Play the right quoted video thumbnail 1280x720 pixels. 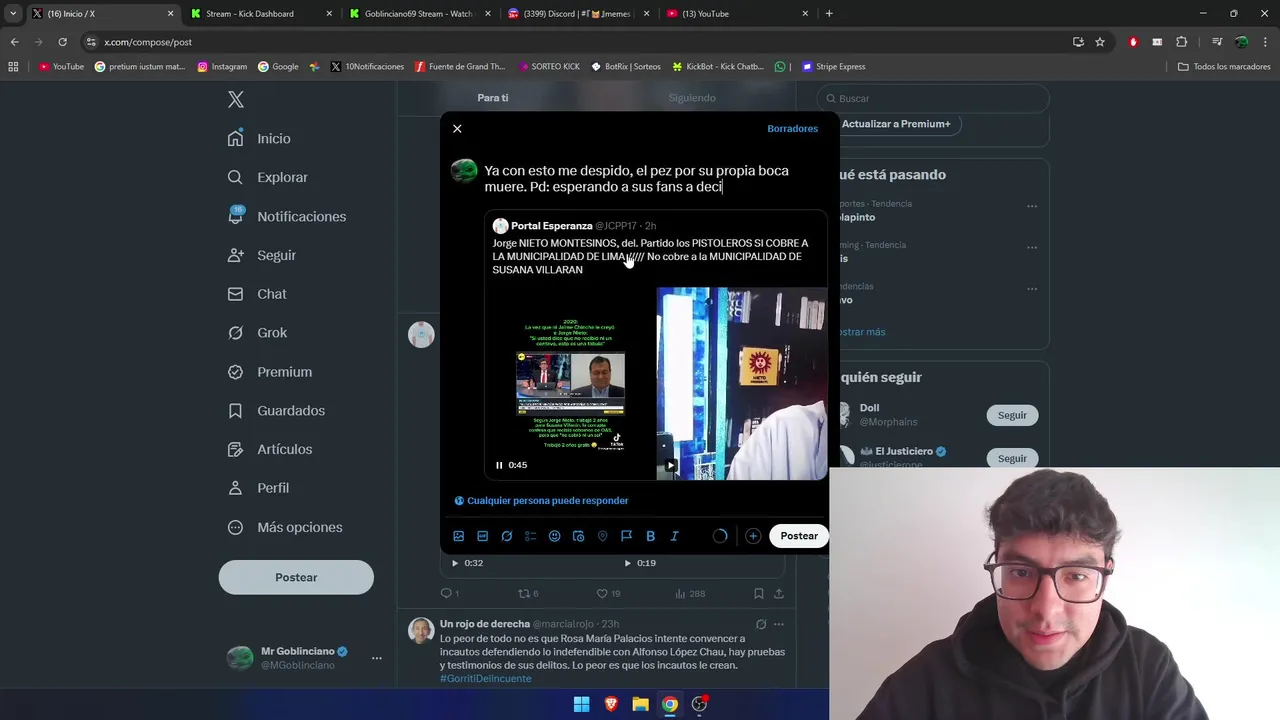point(670,465)
